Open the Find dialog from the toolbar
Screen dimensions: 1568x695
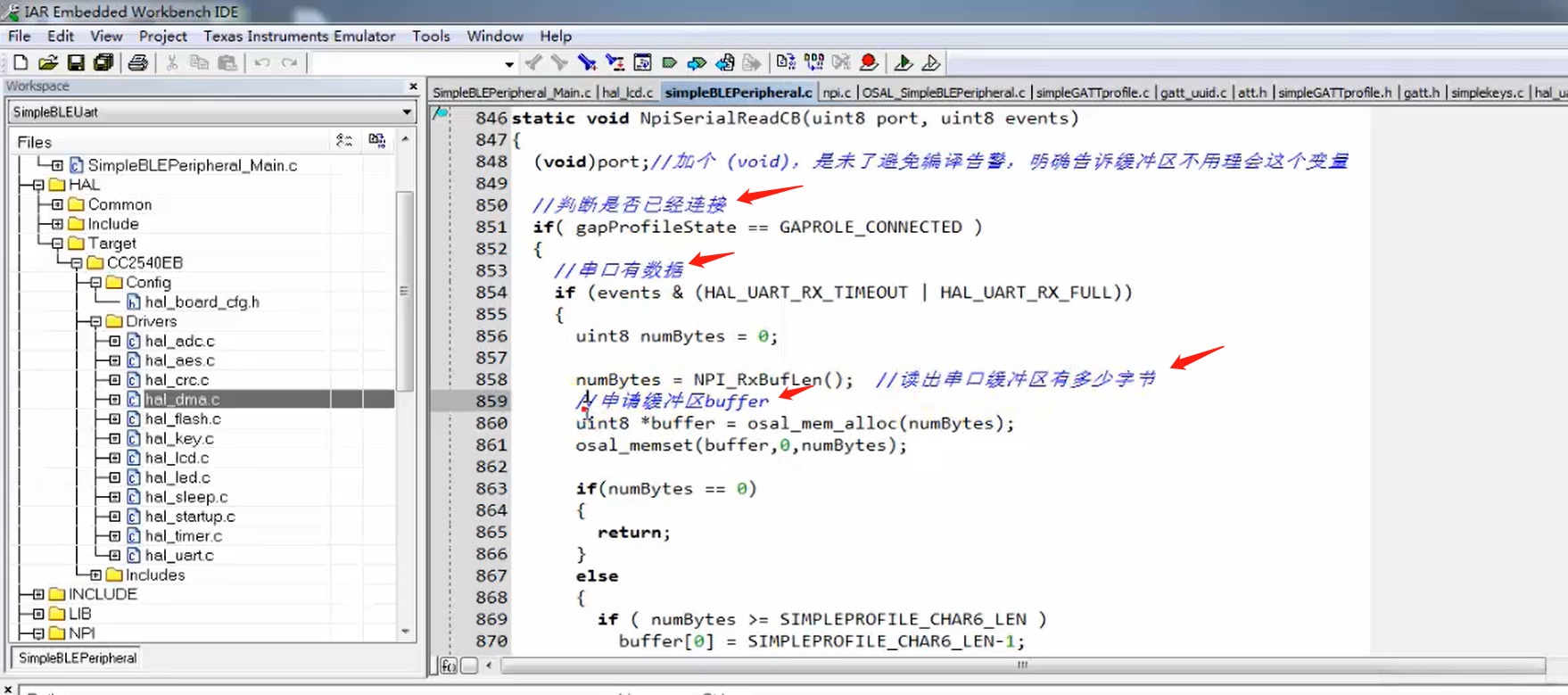coord(587,62)
